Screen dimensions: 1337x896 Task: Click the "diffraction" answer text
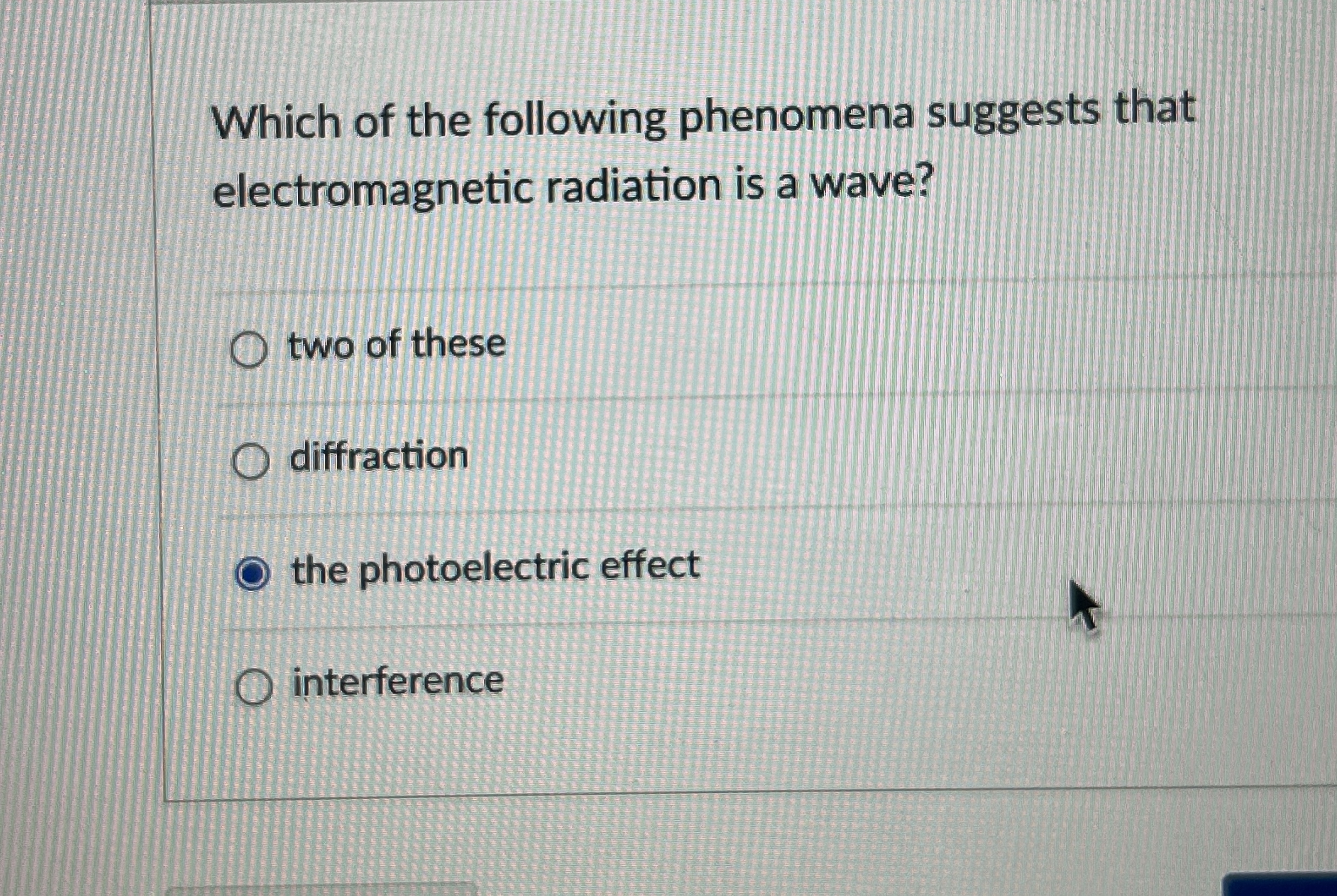click(x=379, y=456)
